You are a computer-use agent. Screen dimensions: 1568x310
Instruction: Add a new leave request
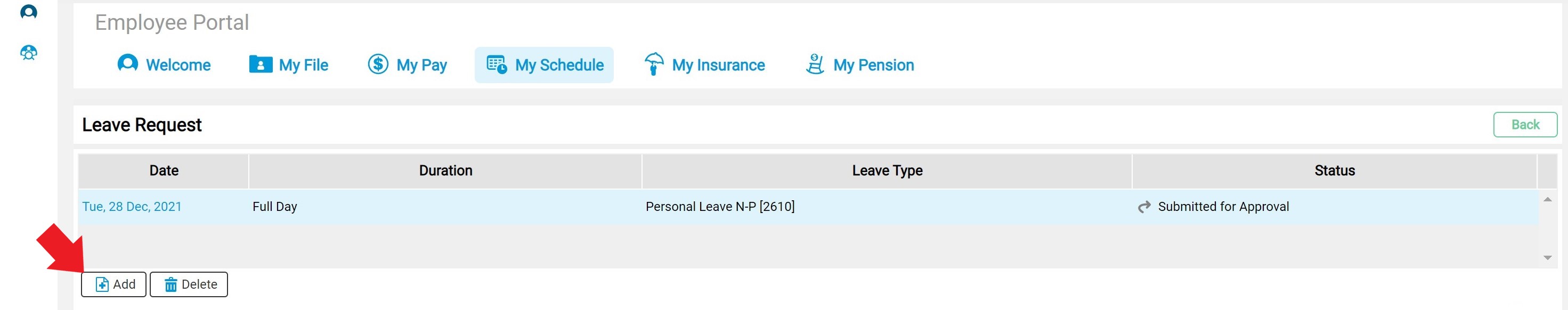pos(114,284)
